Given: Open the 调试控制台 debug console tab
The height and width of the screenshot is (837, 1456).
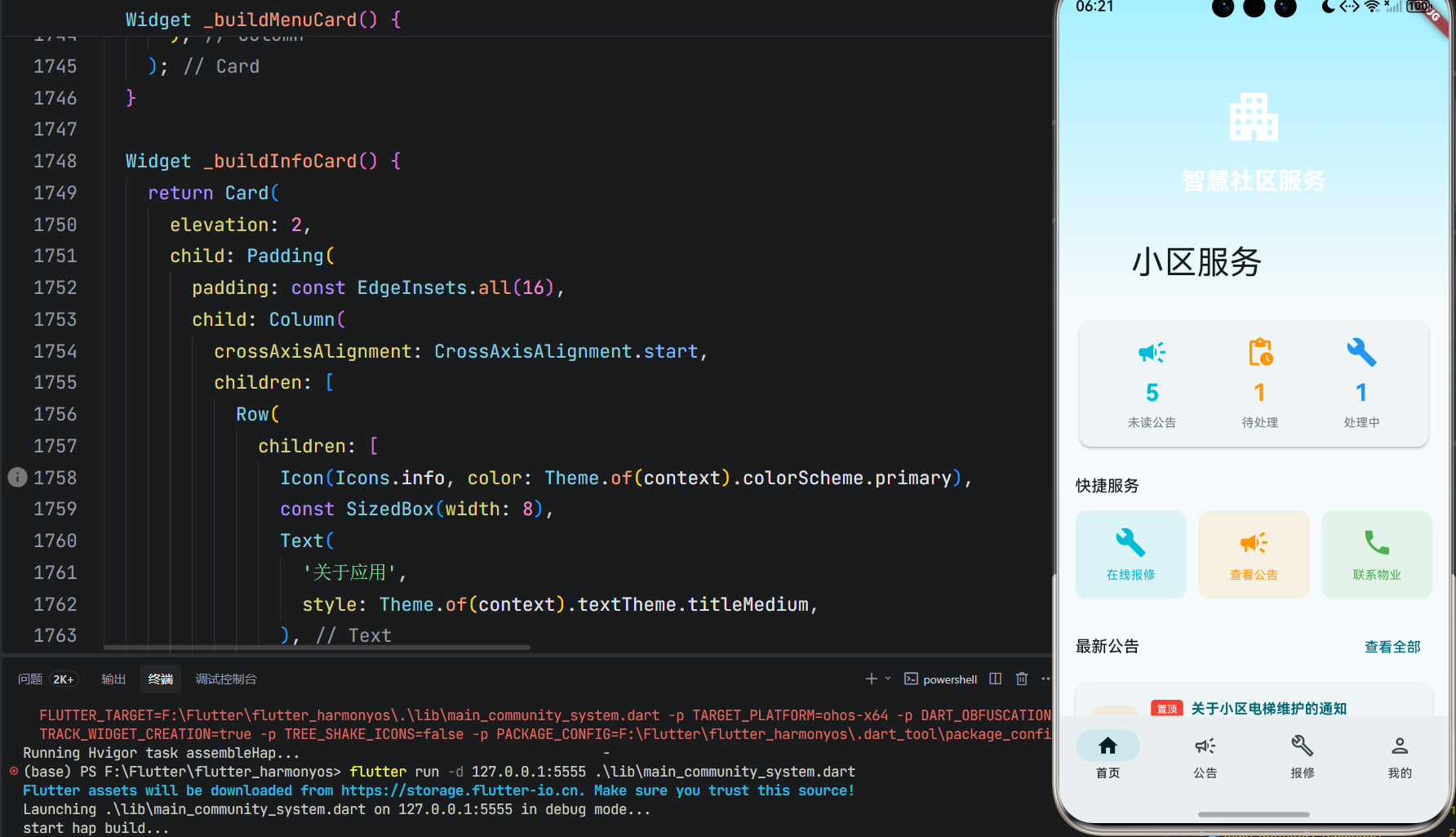Looking at the screenshot, I should [226, 679].
